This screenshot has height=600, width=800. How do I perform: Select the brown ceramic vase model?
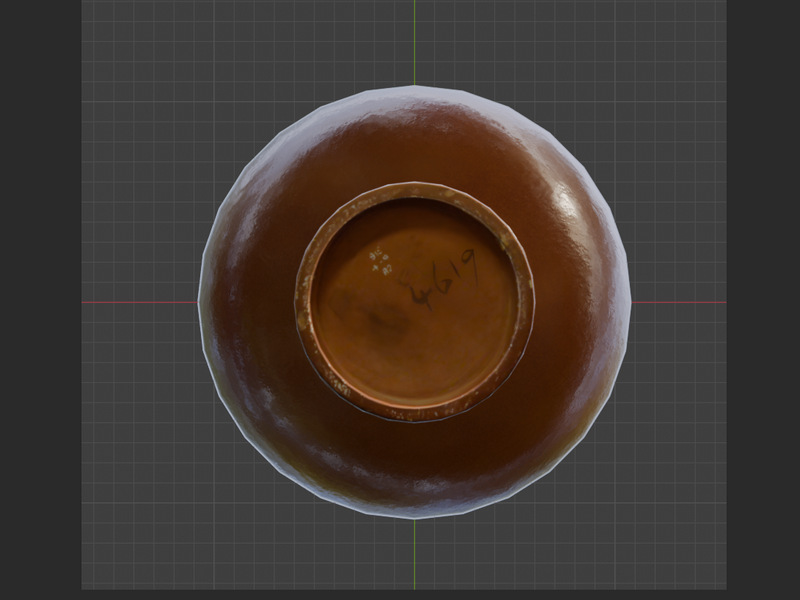414,302
